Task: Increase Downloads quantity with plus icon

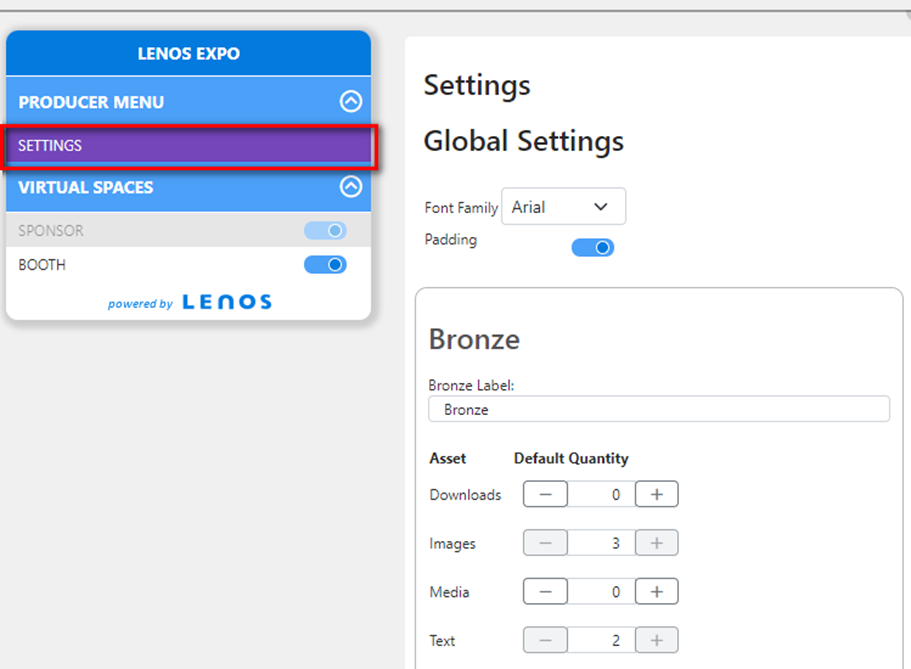Action: 657,494
